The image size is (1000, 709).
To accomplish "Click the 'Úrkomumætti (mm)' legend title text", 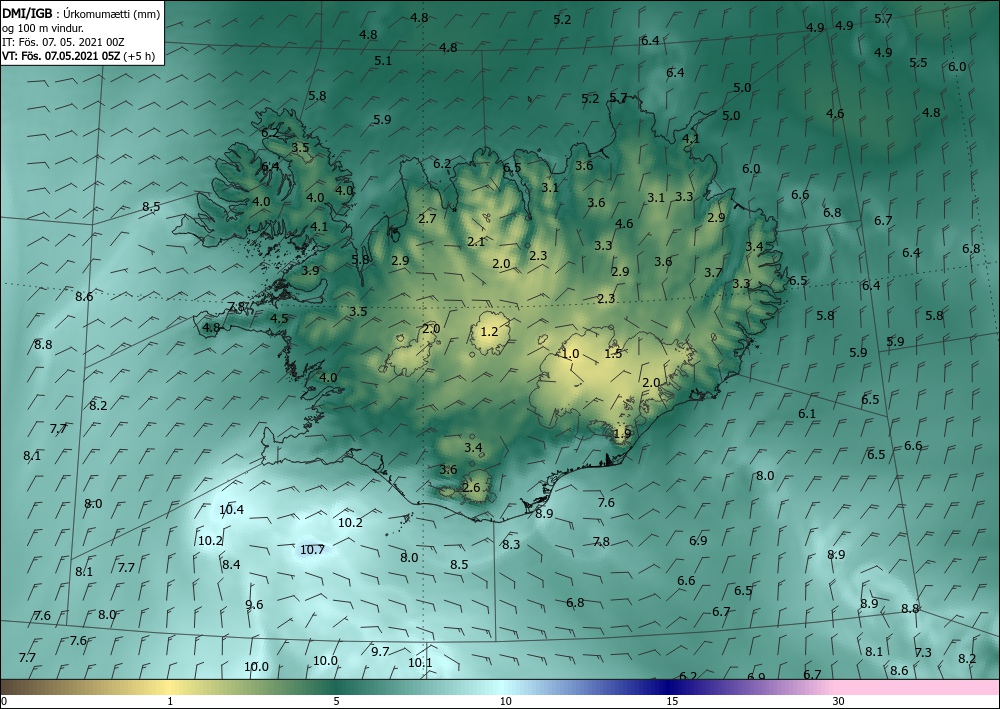I will 112,14.
